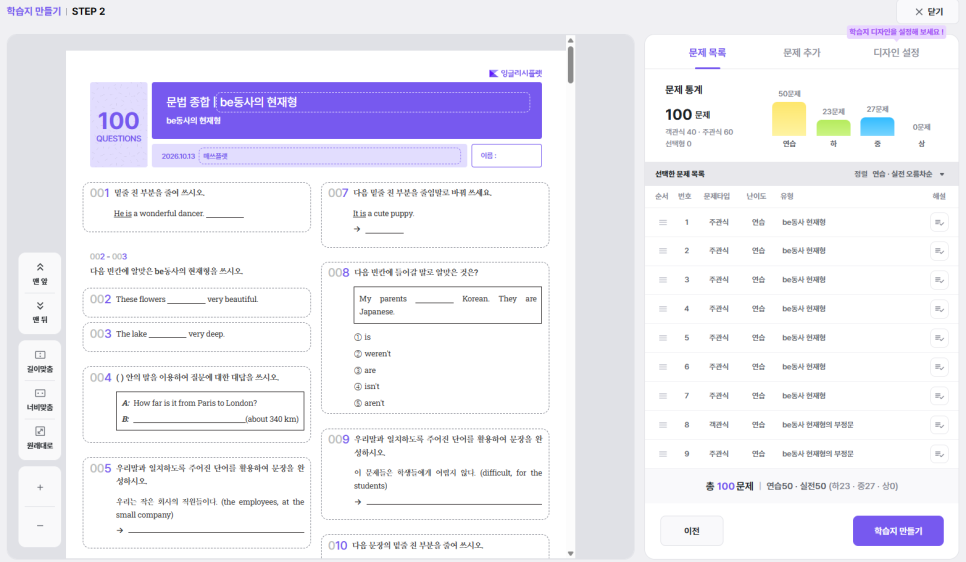Grab the reorder handle of row 2
Viewport: 966px width, 562px height.
[x=663, y=251]
